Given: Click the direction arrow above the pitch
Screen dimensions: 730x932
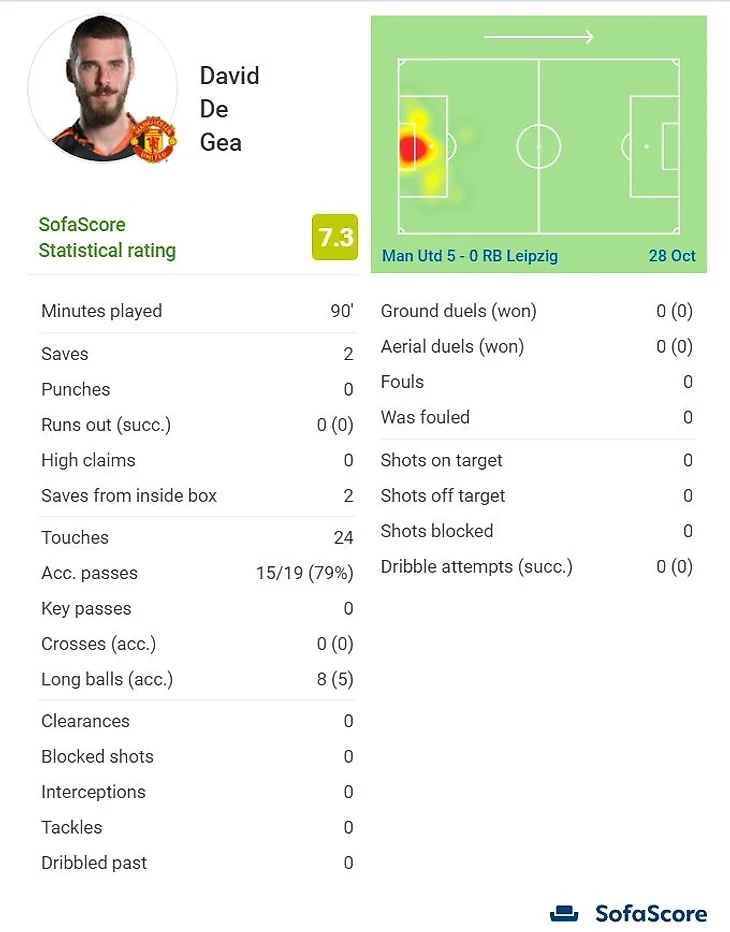Looking at the screenshot, I should point(538,38).
